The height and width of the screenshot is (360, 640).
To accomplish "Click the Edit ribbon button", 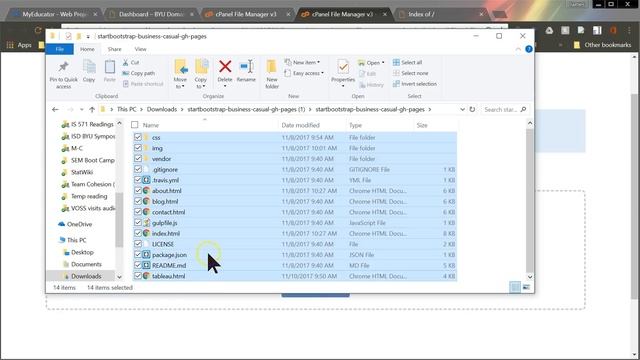I will click(367, 73).
